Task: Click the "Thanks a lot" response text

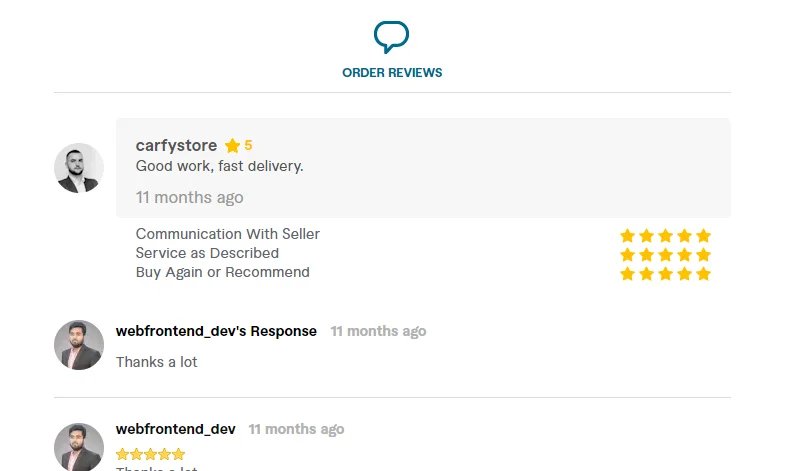Action: point(157,362)
